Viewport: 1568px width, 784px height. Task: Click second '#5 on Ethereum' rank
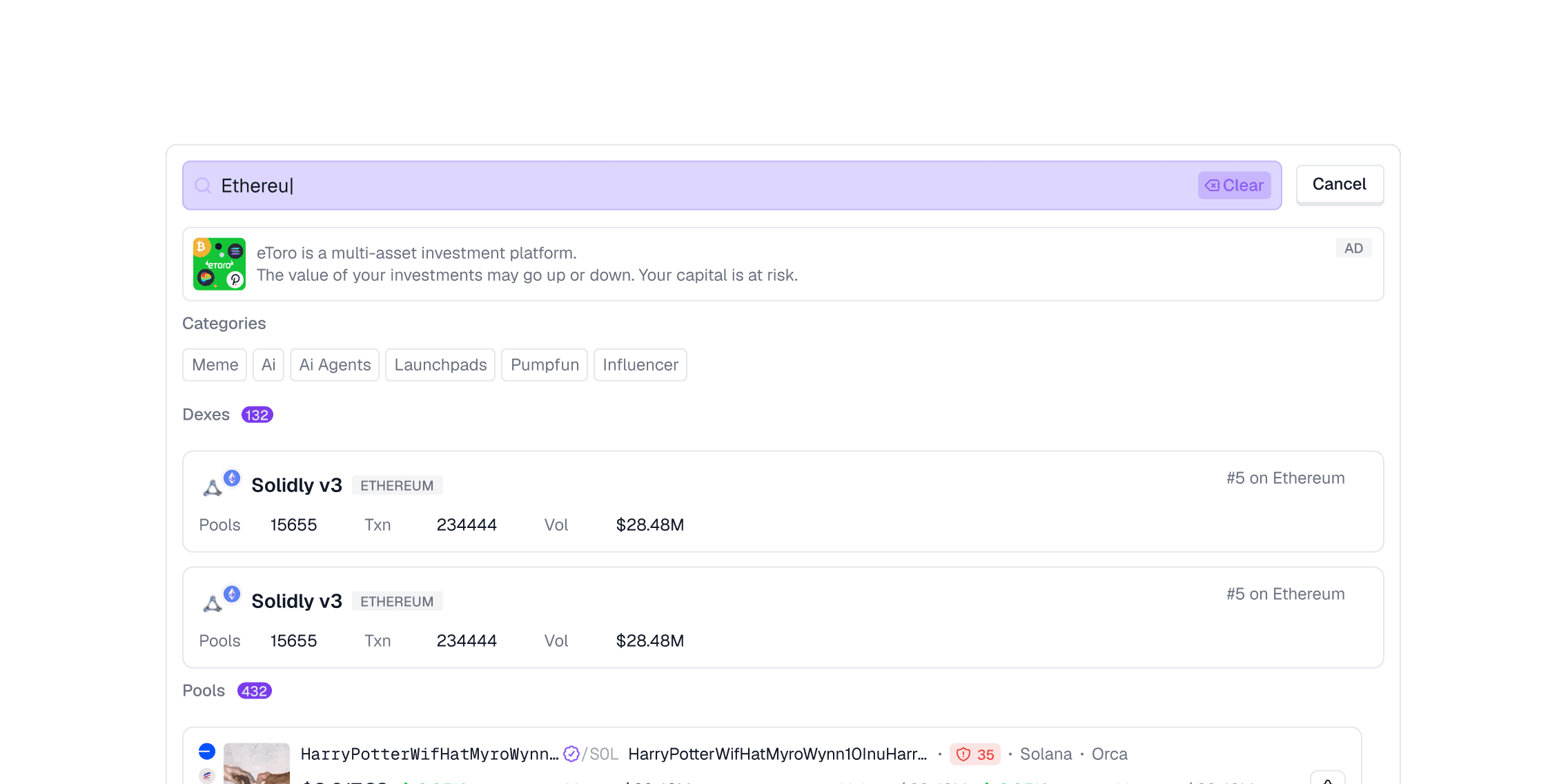pyautogui.click(x=1286, y=594)
